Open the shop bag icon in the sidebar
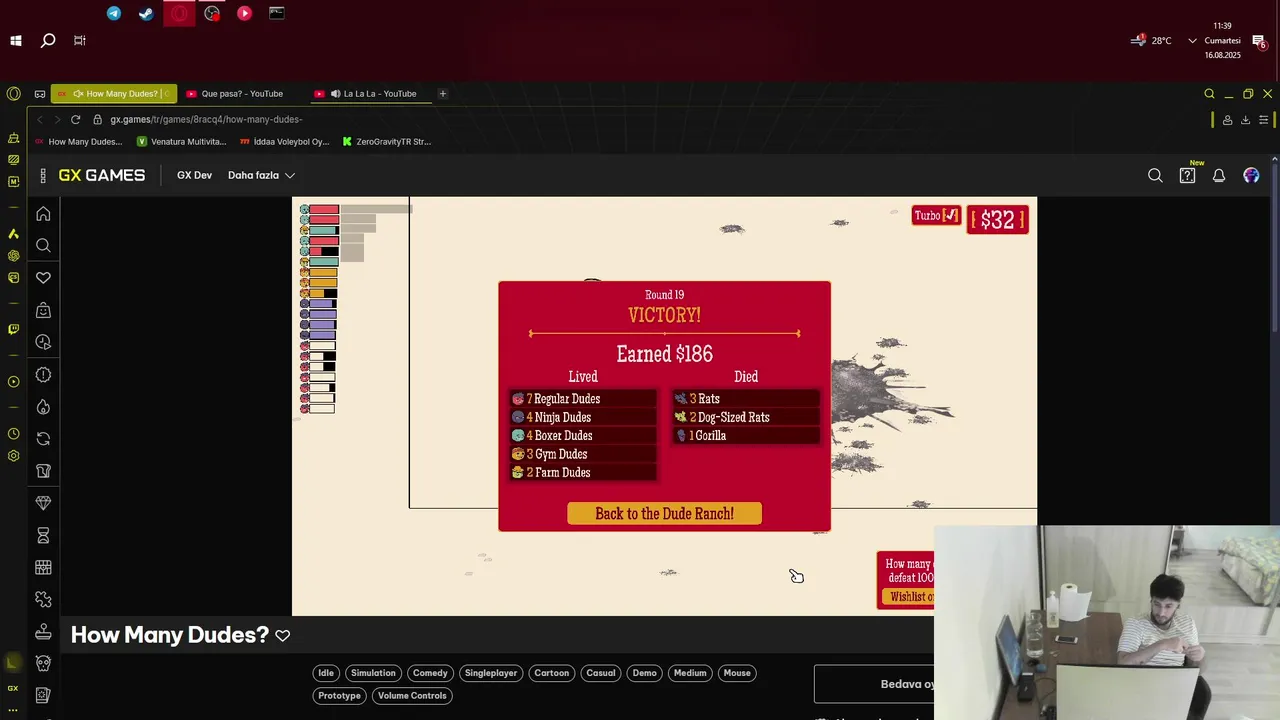Viewport: 1280px width, 720px height. 43,310
